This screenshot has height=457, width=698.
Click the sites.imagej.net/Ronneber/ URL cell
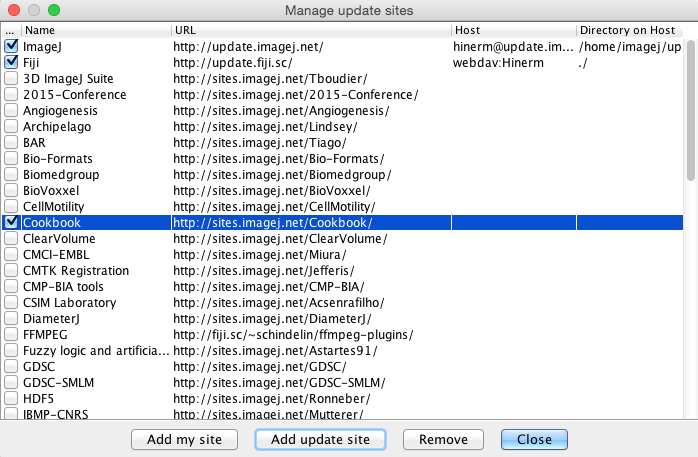tap(312, 399)
